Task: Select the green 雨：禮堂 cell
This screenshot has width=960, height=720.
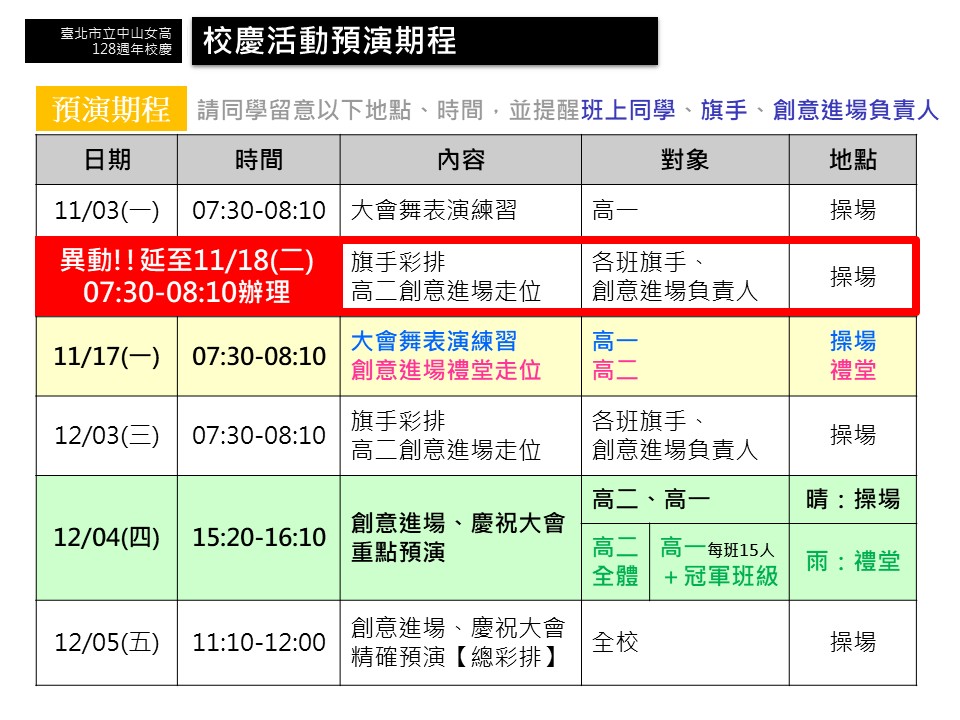Action: 852,561
